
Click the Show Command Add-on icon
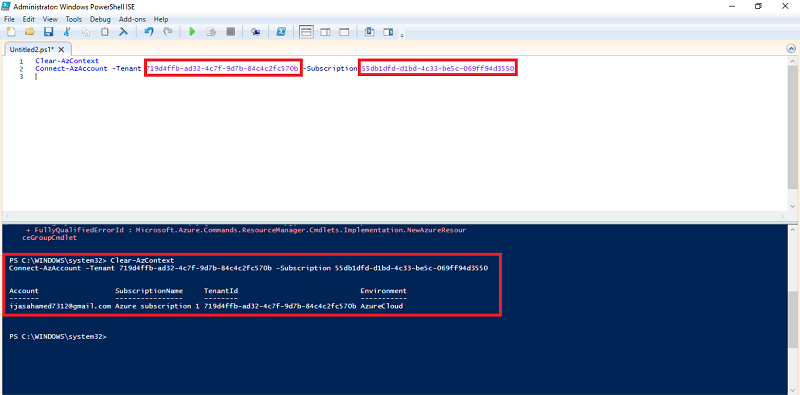pyautogui.click(x=389, y=32)
